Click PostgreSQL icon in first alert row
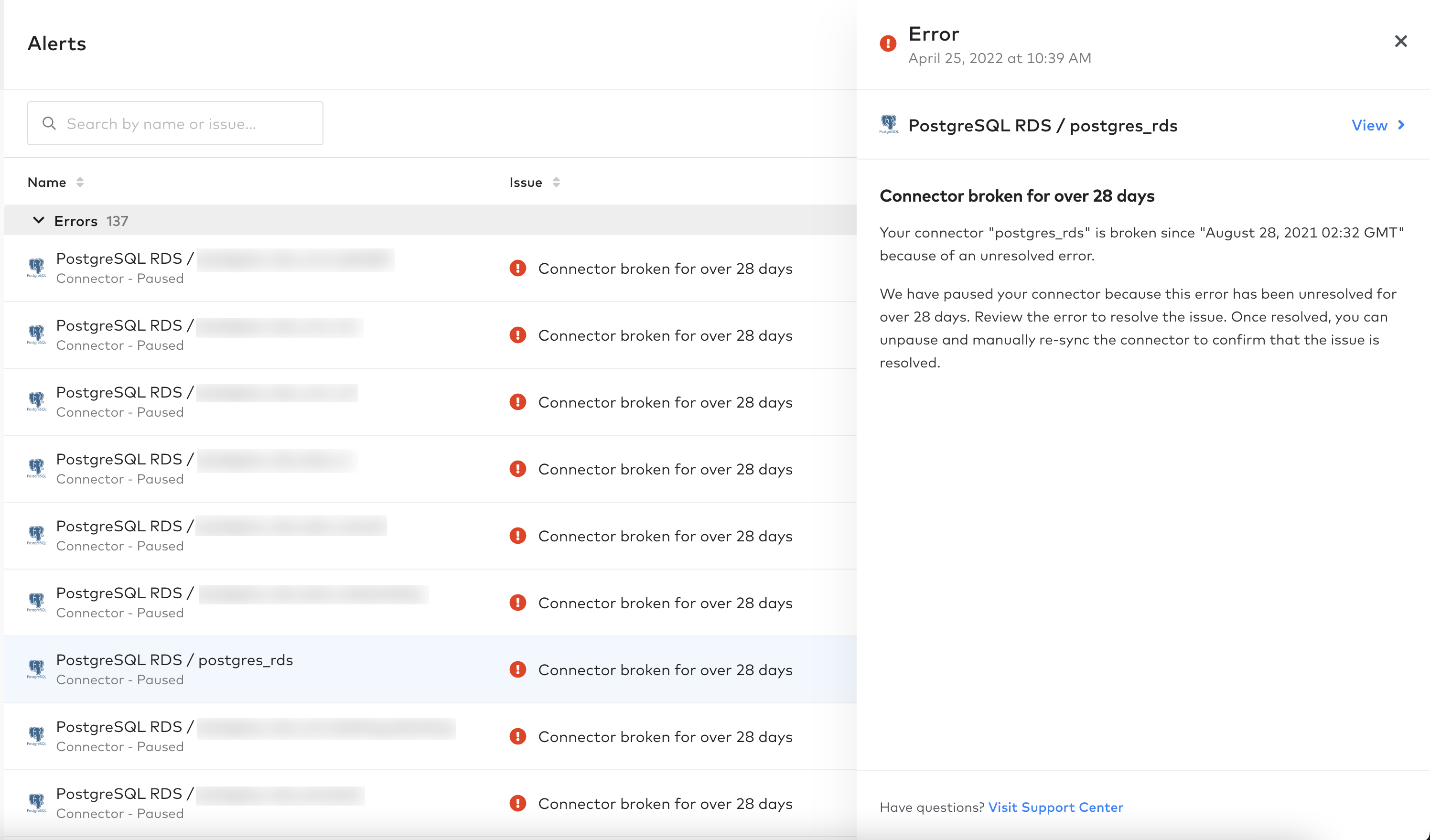This screenshot has width=1430, height=840. click(x=37, y=267)
